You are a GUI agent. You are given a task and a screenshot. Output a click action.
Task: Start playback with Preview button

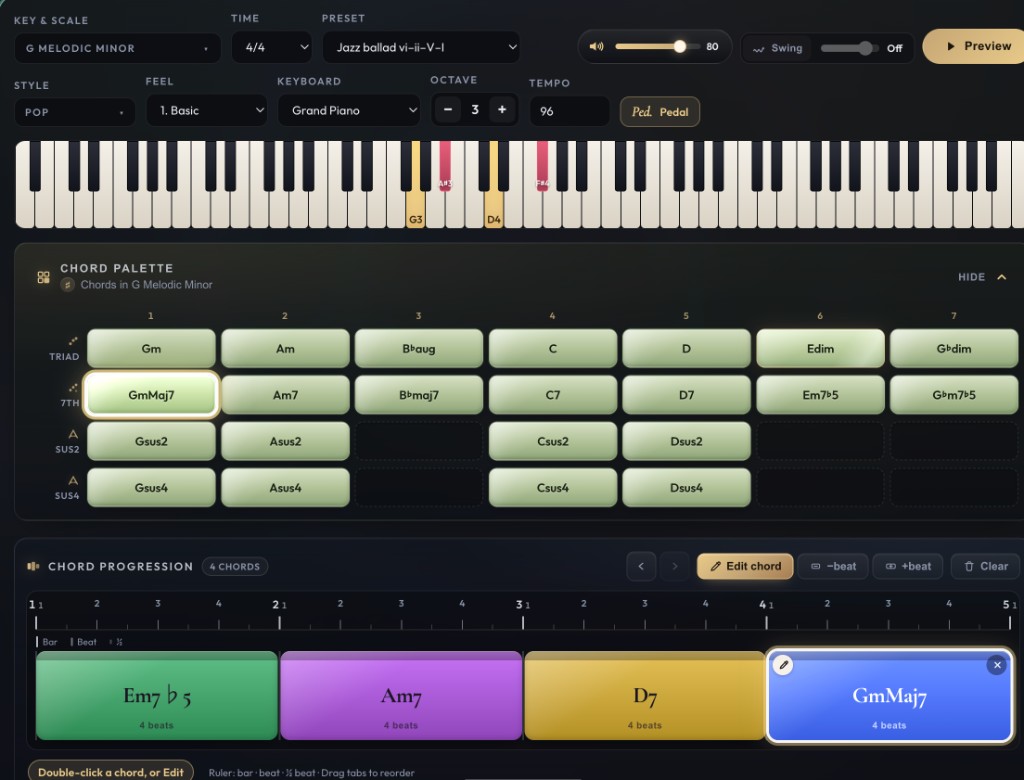[976, 46]
